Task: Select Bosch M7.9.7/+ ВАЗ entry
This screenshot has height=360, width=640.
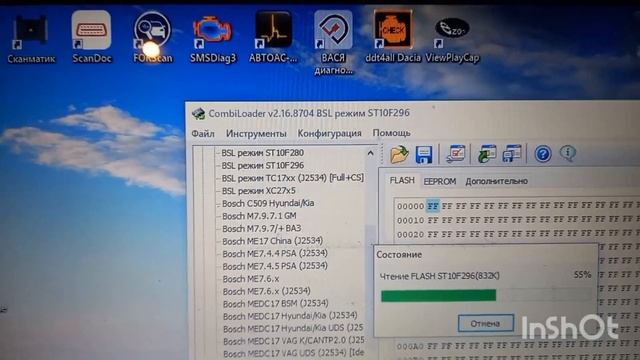Action: point(262,229)
